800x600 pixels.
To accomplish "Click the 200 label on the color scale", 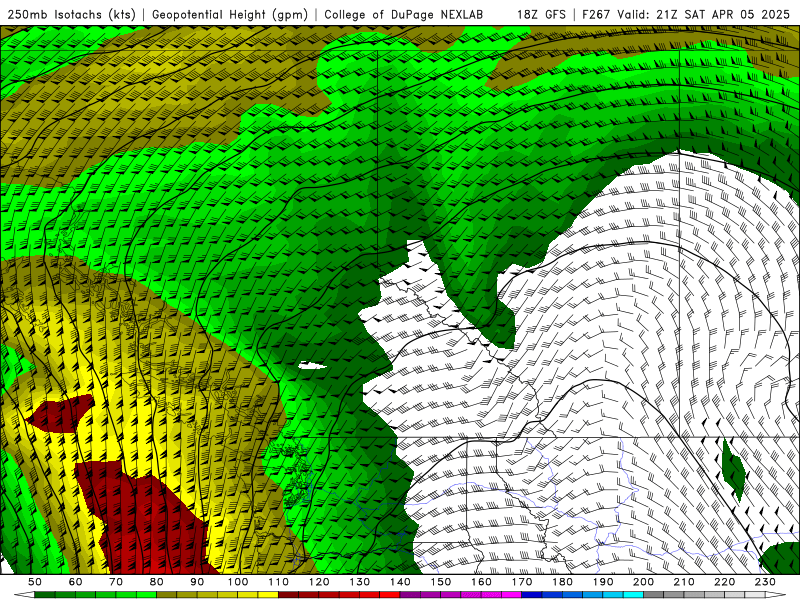I will [x=643, y=582].
